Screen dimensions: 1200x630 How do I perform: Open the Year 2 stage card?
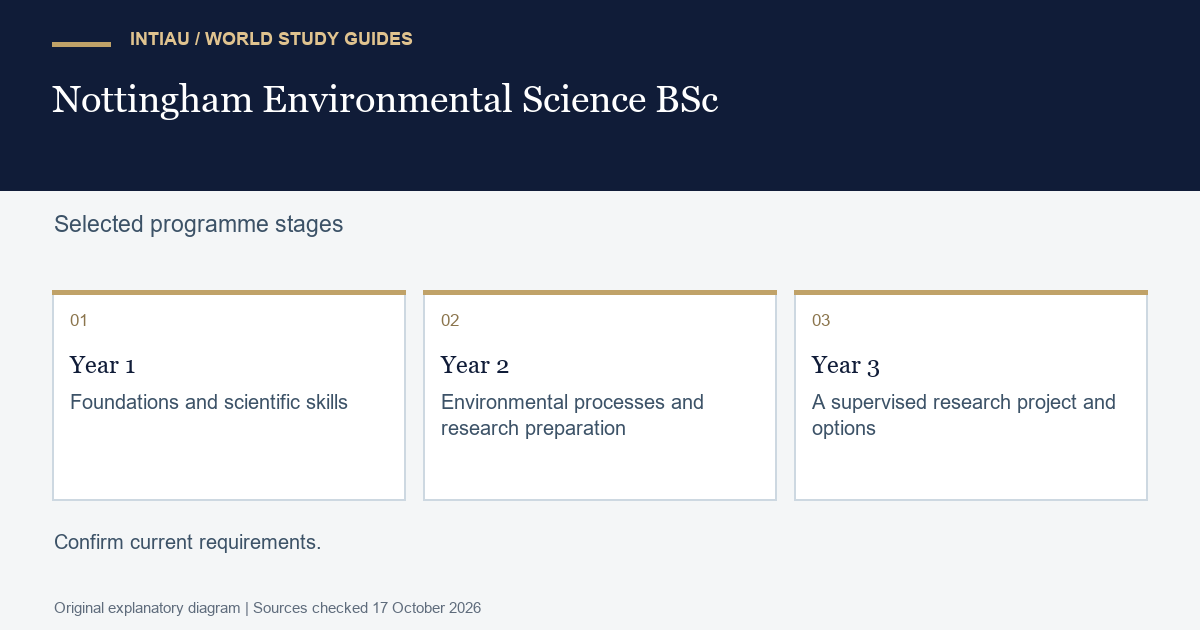coord(600,395)
